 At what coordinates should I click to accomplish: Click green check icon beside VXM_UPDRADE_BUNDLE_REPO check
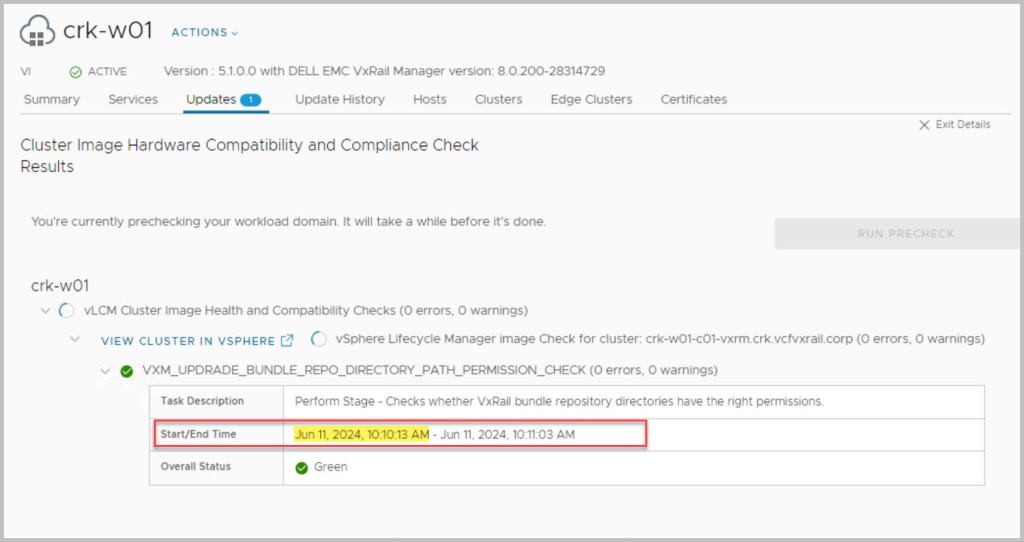click(x=127, y=371)
